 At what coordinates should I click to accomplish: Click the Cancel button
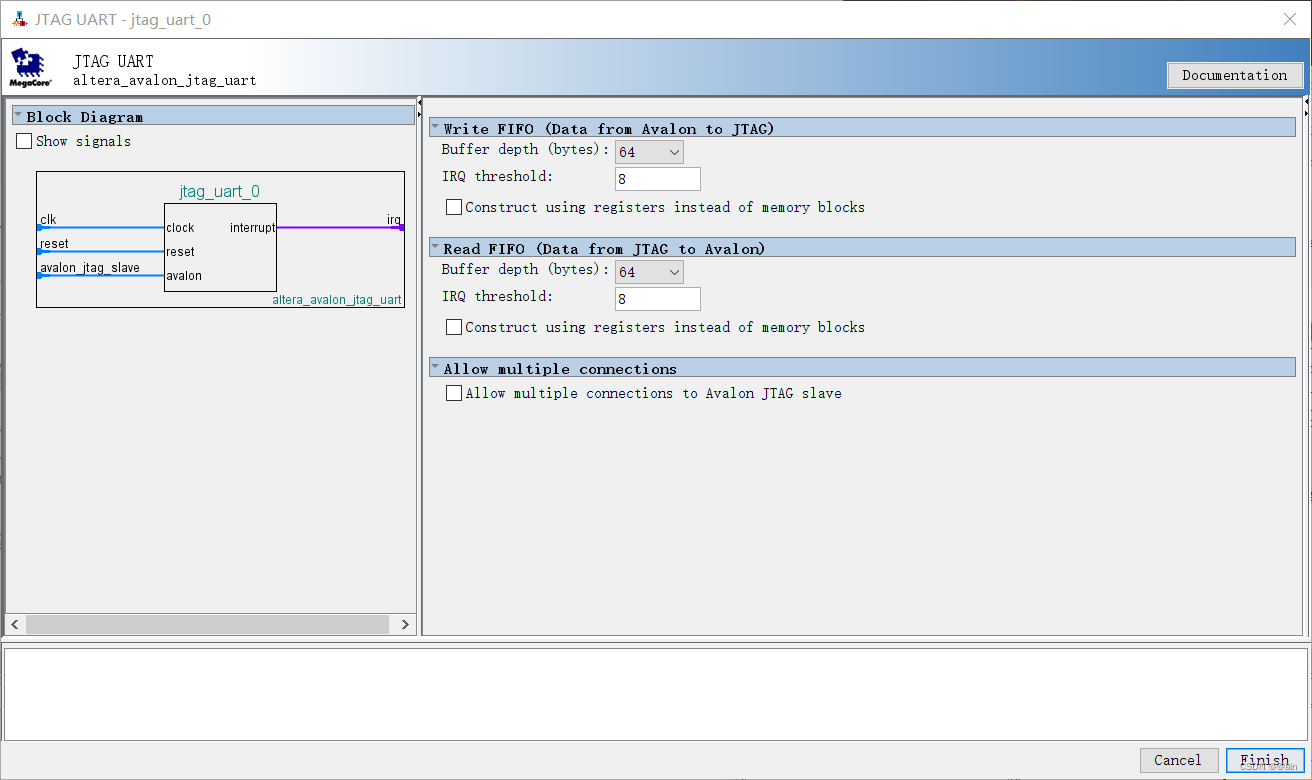click(1179, 760)
